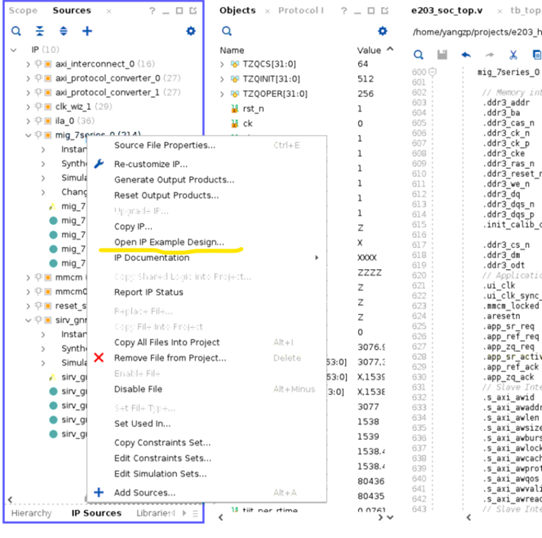Click the Objects horizontal scrollbar right arrow
Screen dimensions: 542x538
[x=381, y=518]
